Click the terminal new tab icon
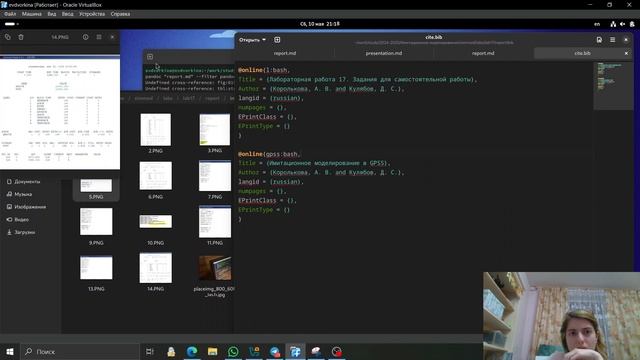Image resolution: width=640 pixels, height=360 pixels. pos(150,57)
